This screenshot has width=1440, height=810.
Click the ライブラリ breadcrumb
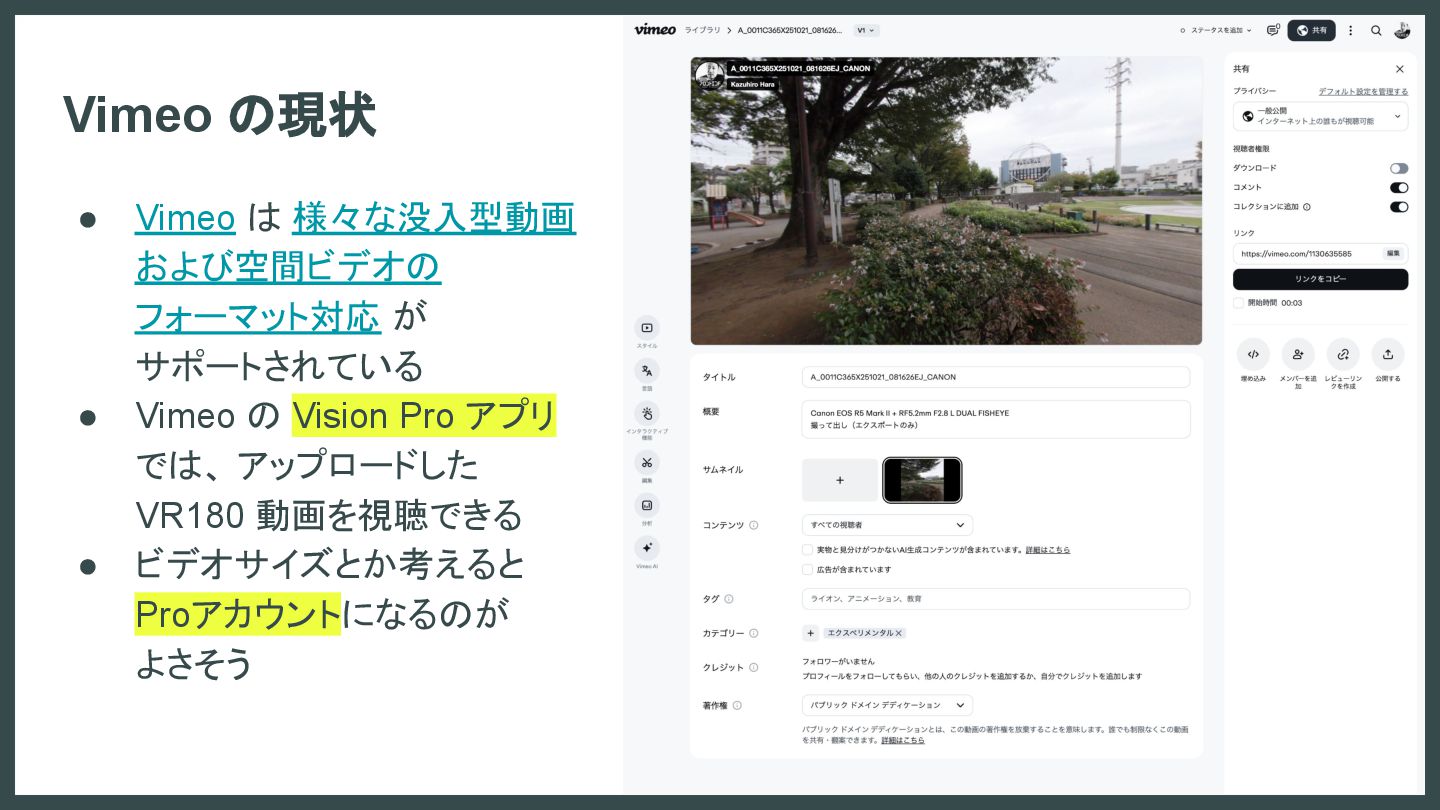703,30
